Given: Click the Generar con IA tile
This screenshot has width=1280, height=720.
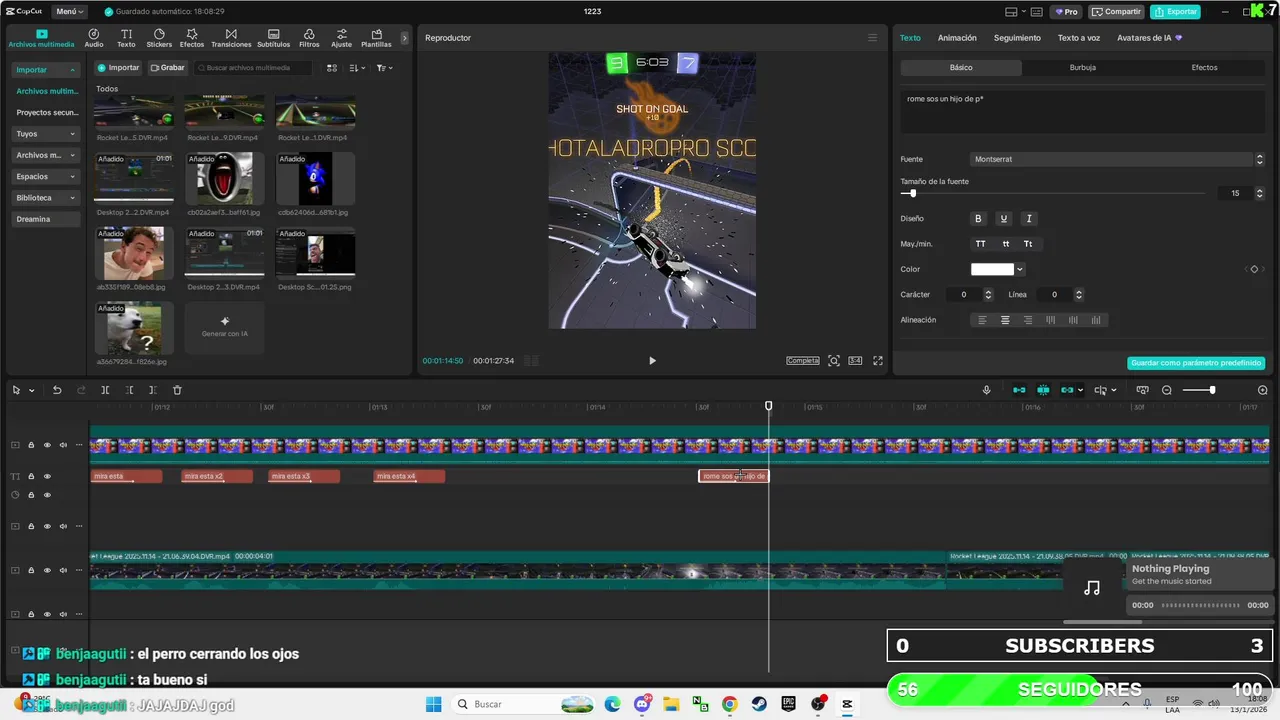Looking at the screenshot, I should (225, 327).
